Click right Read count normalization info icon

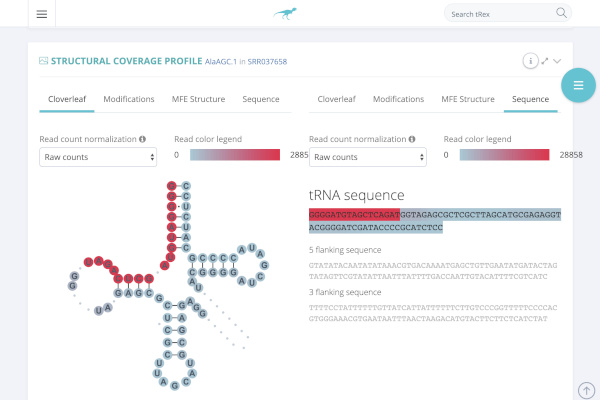[413, 139]
